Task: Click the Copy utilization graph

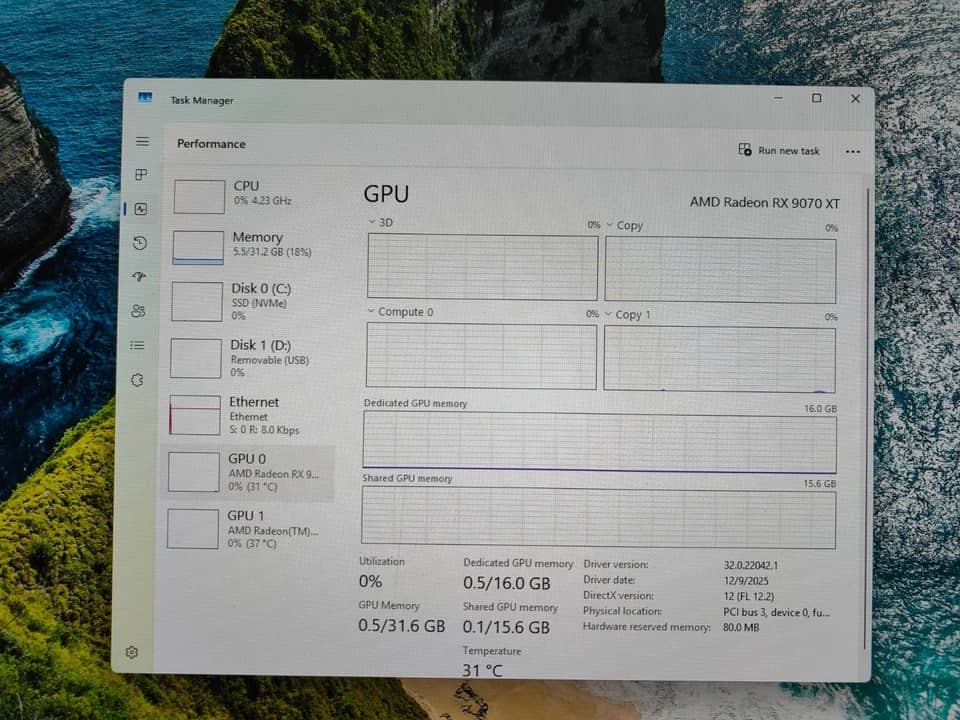Action: 721,270
